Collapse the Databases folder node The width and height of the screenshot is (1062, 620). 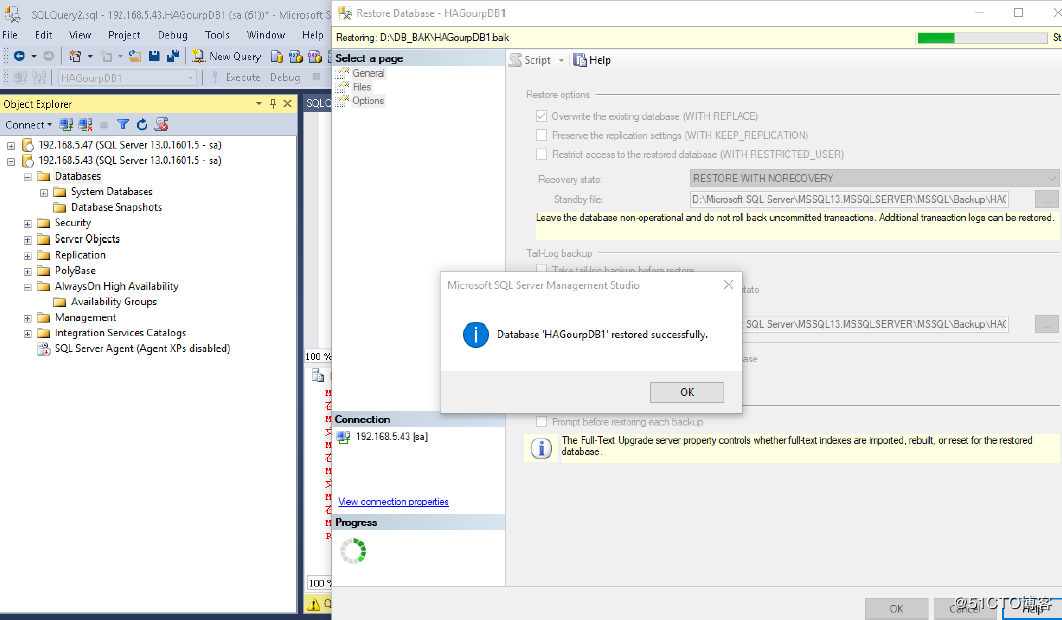(x=28, y=177)
